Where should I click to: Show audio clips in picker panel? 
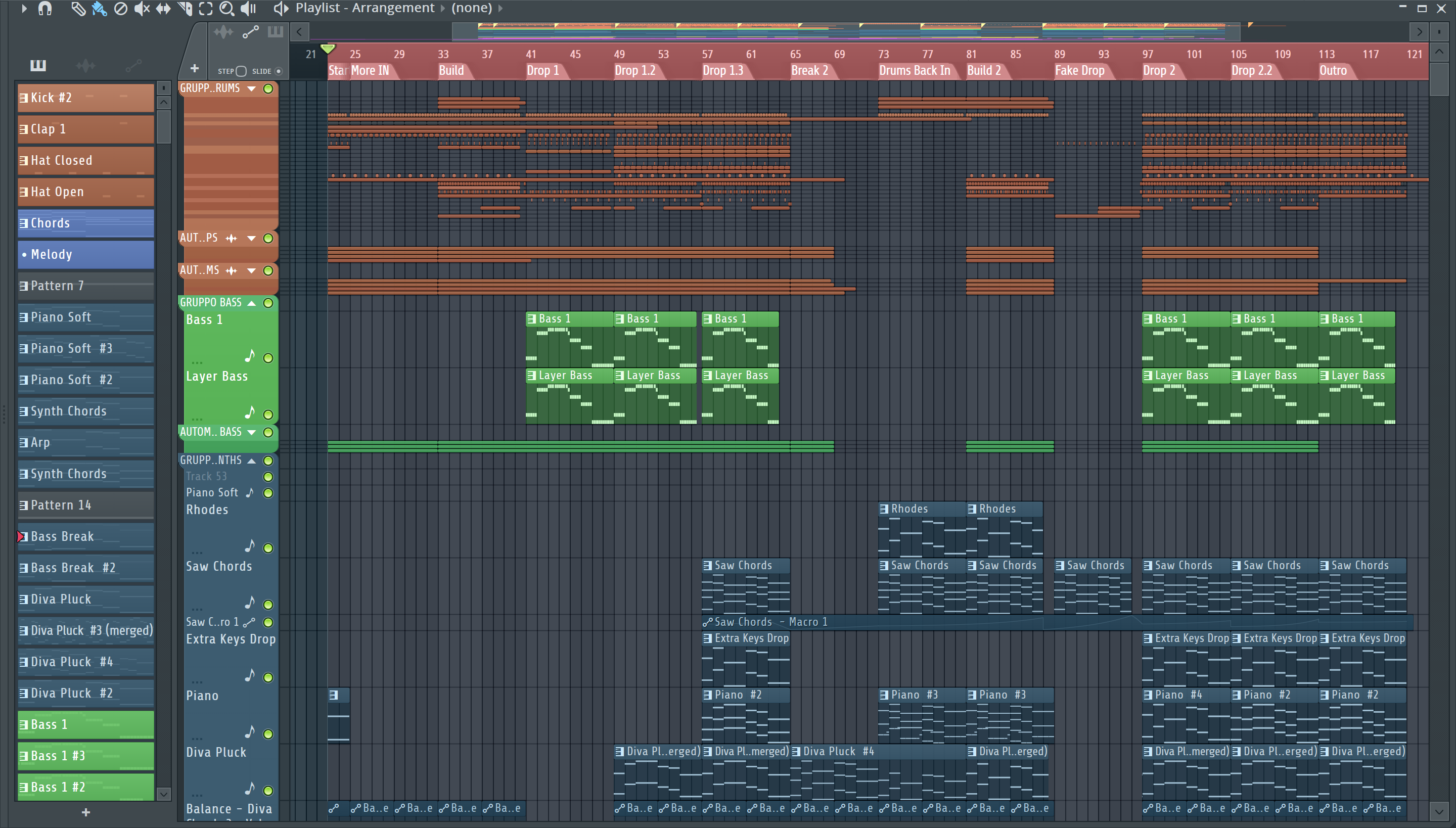pyautogui.click(x=85, y=65)
